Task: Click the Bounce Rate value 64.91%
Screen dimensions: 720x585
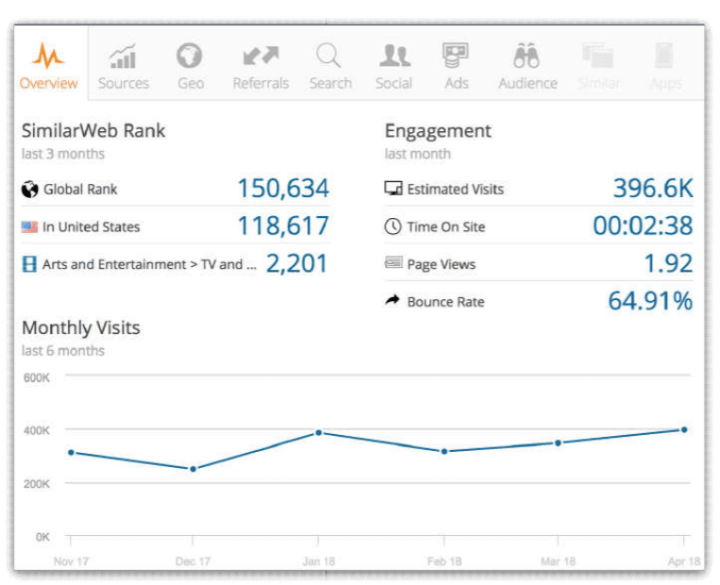Action: 650,301
